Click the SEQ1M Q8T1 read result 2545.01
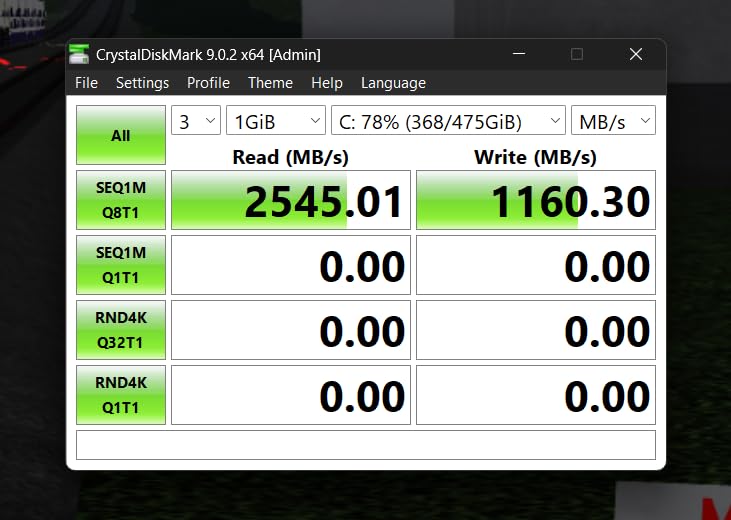 pos(291,200)
